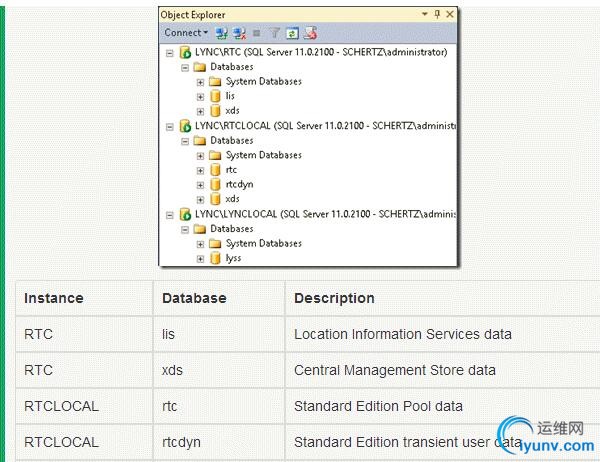Screen dimensions: 600x462
Task: Click System Databases folder icon under LYNC\LYNCLOCAL
Action: (215, 244)
